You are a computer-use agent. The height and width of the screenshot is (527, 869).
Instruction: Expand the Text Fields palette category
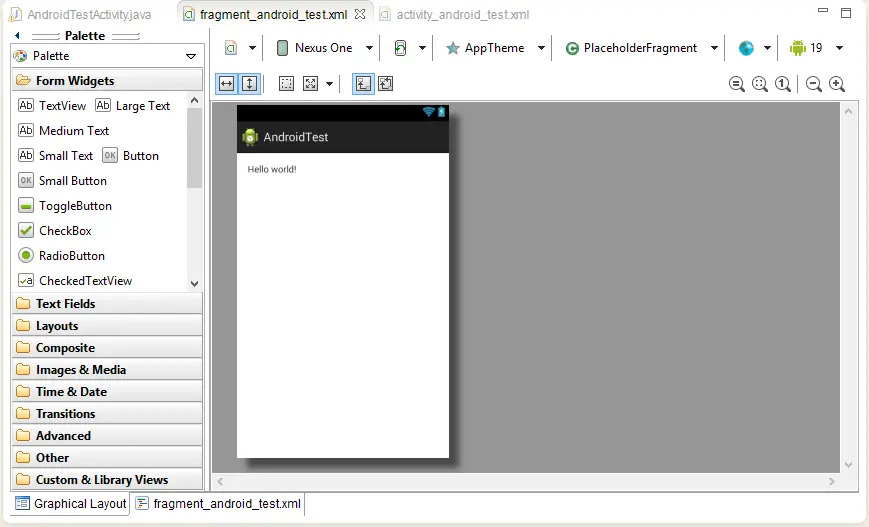click(65, 303)
